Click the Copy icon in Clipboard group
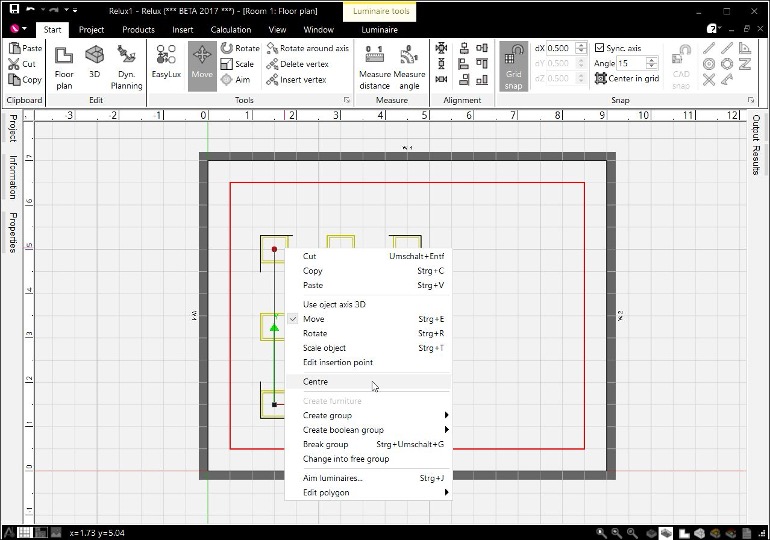 [14, 80]
